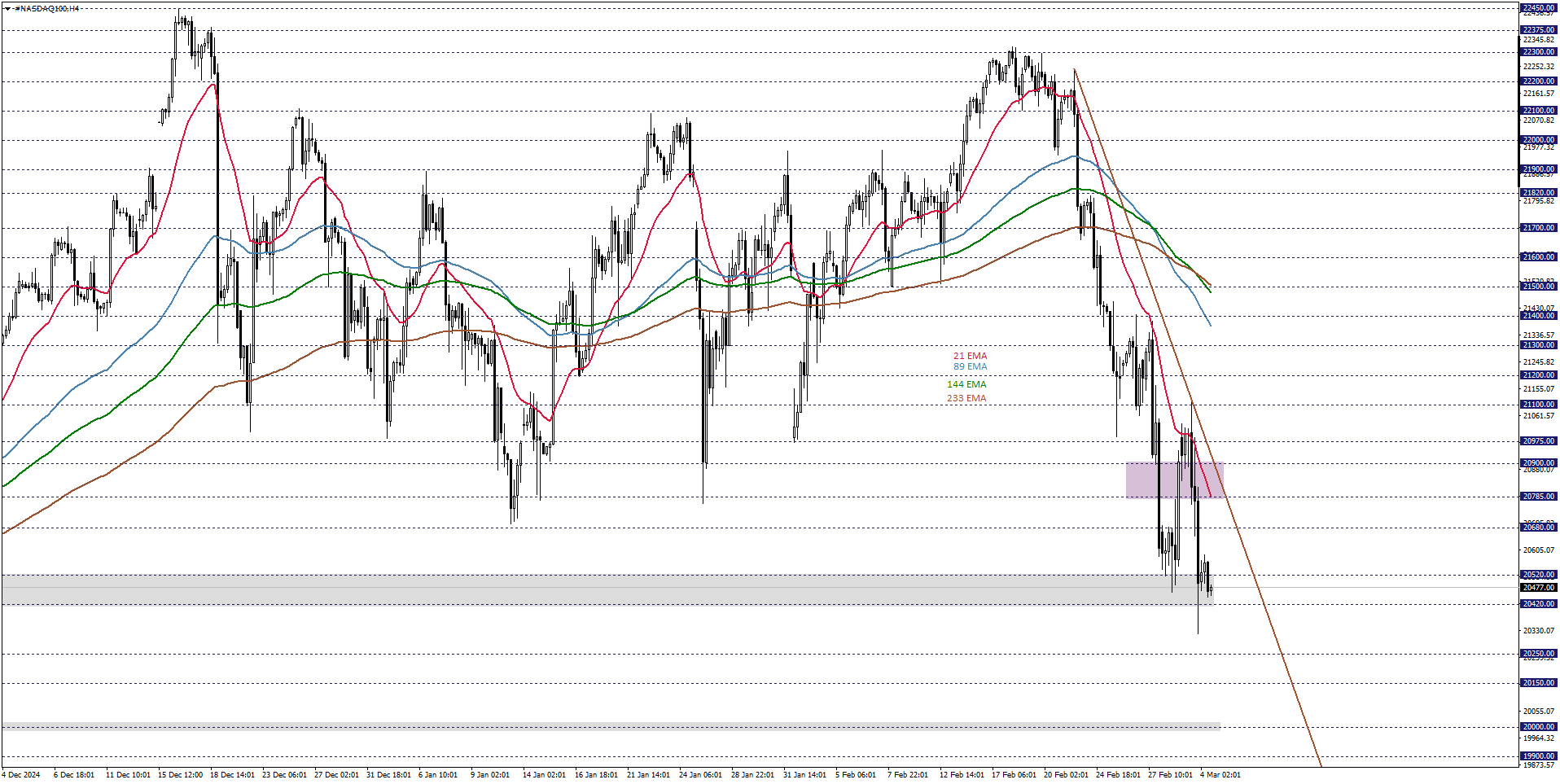Click the 22375.00 level label
The width and height of the screenshot is (1560, 784).
pos(1539,30)
